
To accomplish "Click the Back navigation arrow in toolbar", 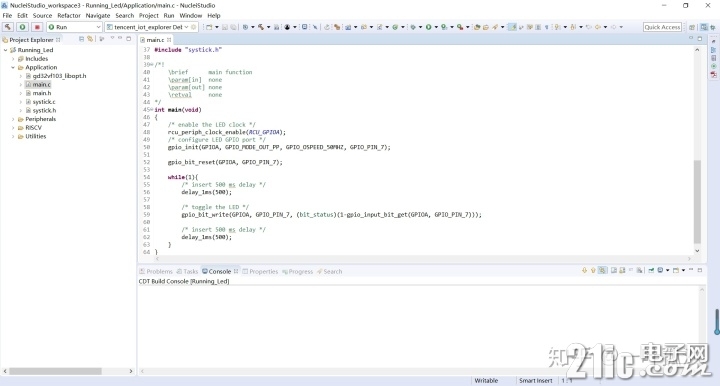I will [598, 27].
